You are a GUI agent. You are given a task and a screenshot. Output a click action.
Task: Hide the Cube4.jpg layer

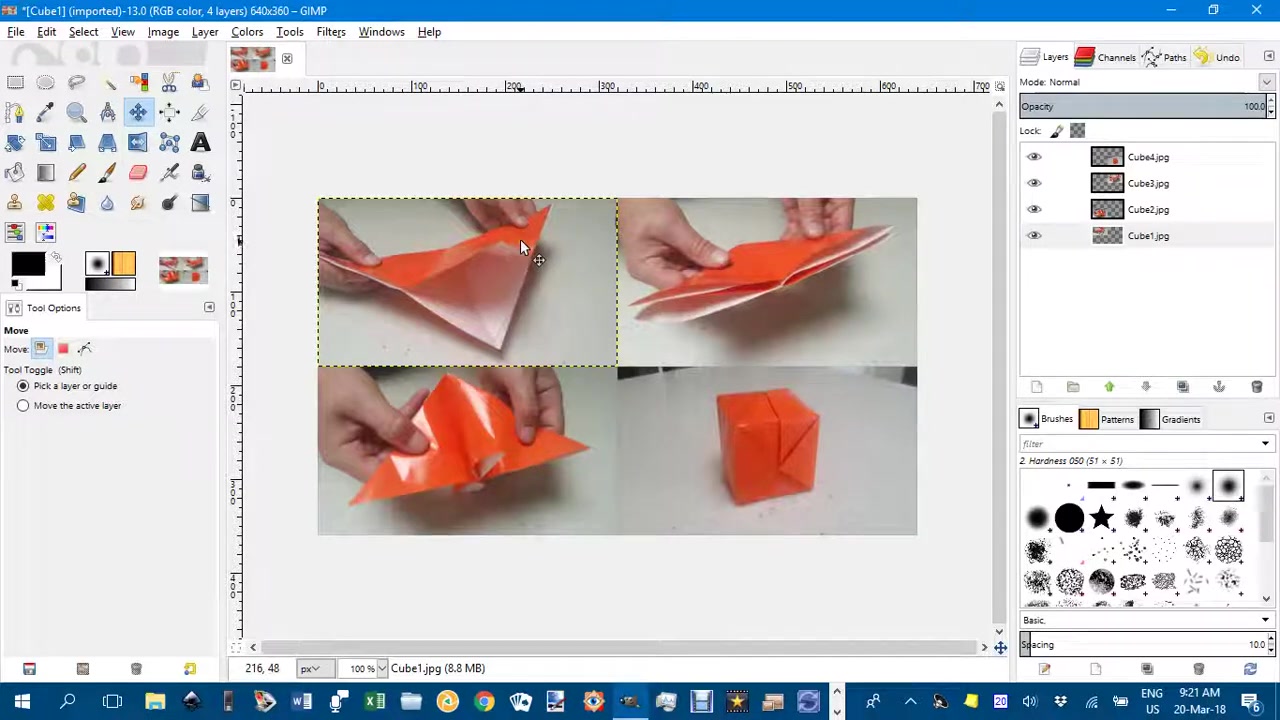point(1034,157)
